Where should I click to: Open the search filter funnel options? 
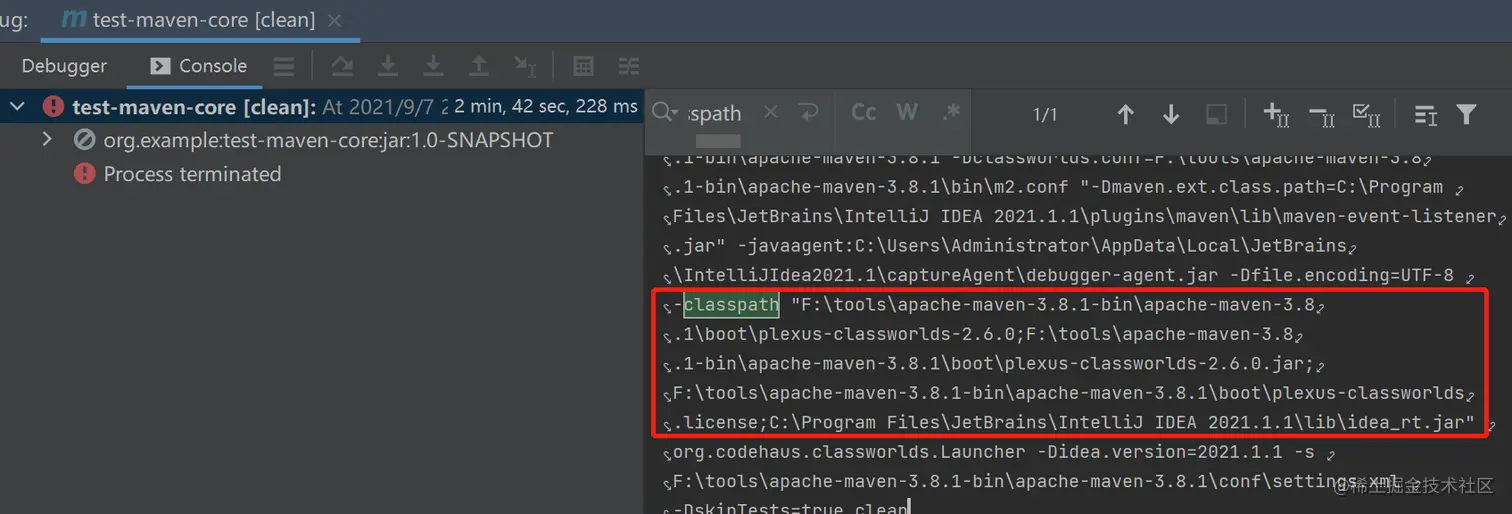(x=1466, y=114)
